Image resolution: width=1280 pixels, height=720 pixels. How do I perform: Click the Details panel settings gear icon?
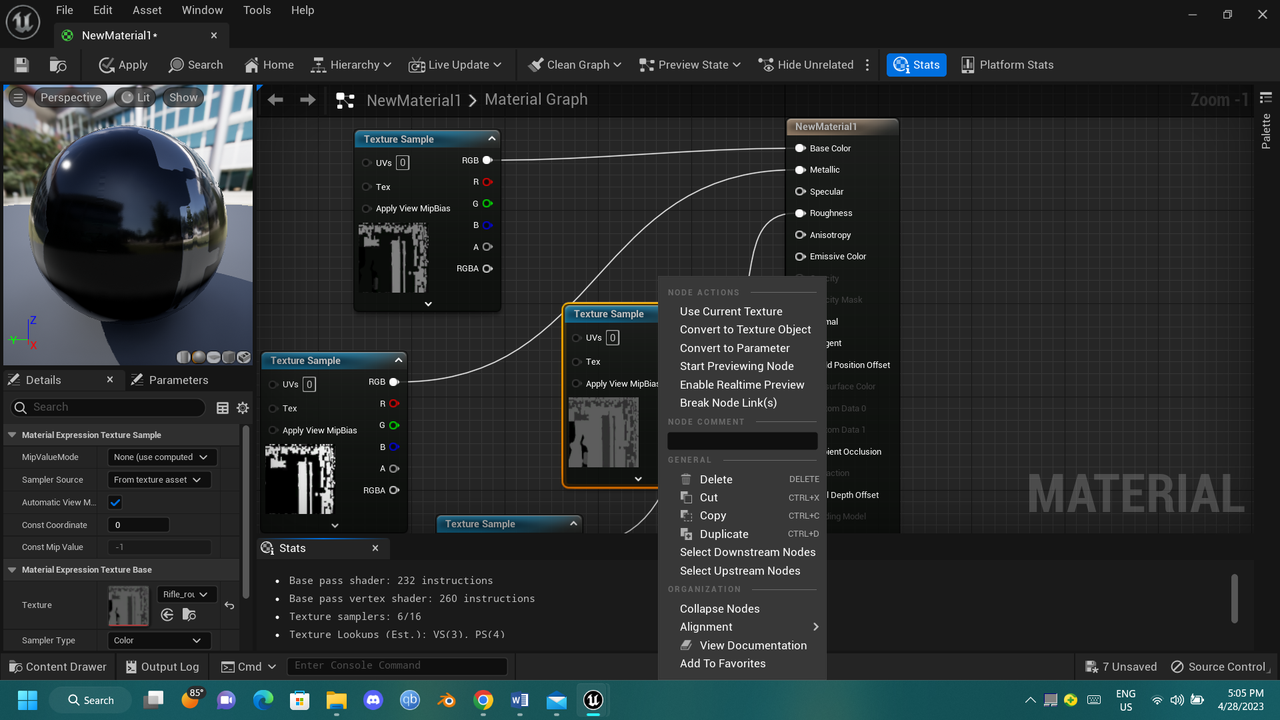pos(242,408)
